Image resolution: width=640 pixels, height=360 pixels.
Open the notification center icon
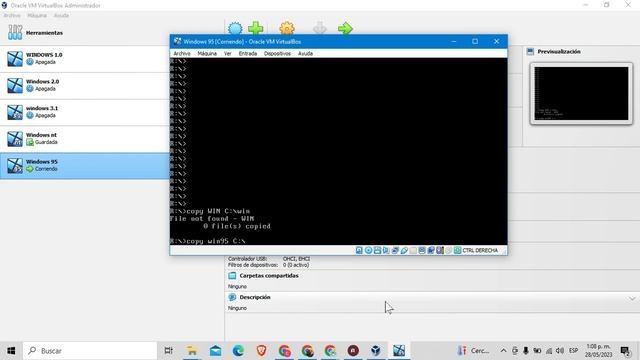625,351
